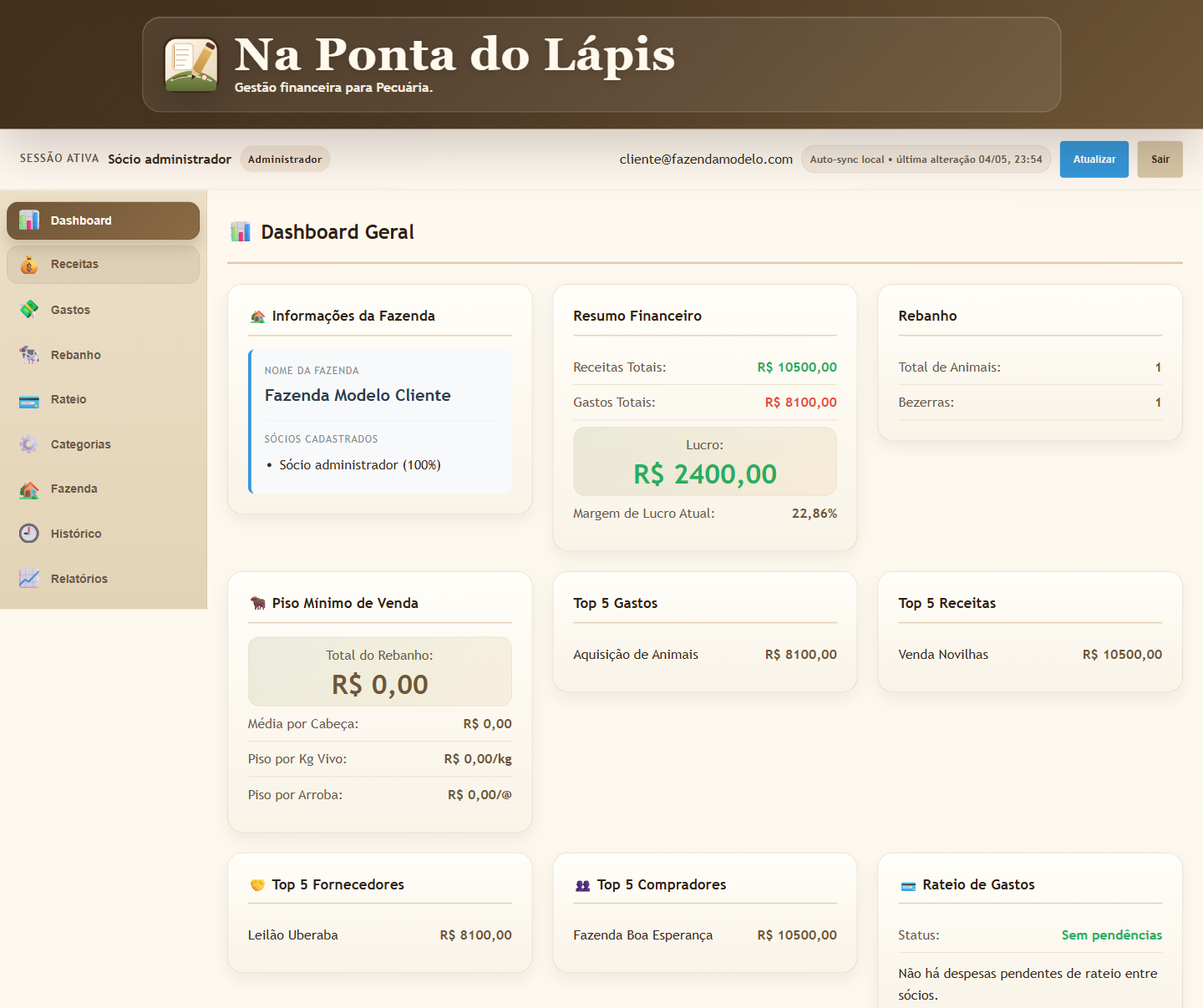1203x1008 pixels.
Task: Open the Receitas section
Action: tap(103, 264)
